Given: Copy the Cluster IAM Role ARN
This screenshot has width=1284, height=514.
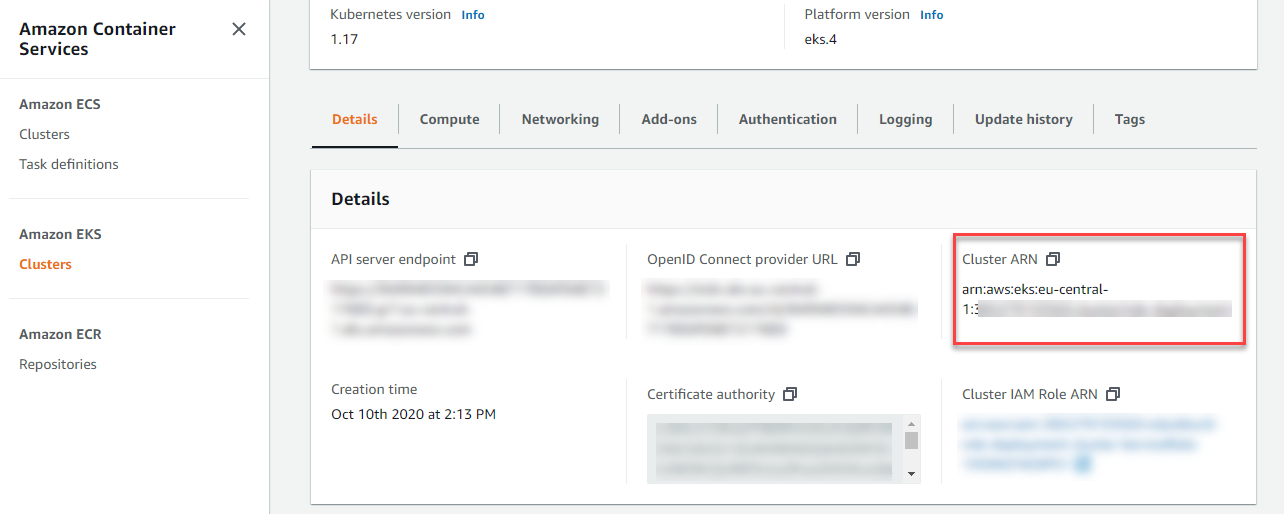Looking at the screenshot, I should coord(1113,394).
